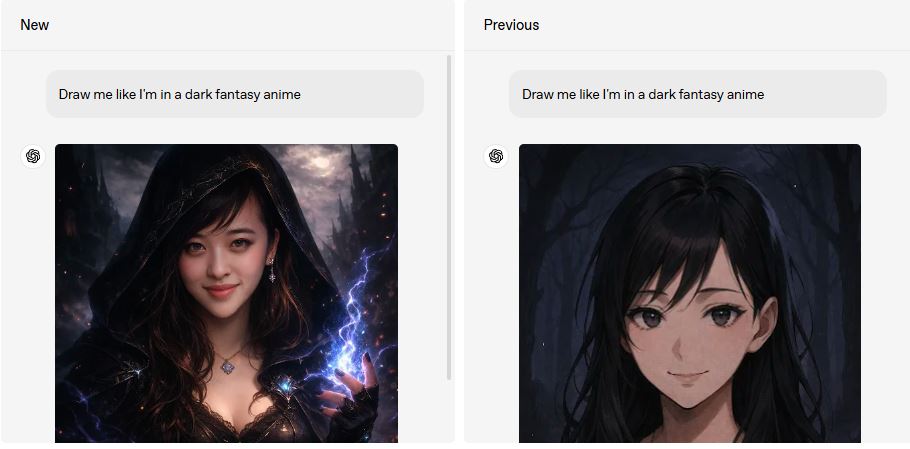Click the pendant necklace in the New image

point(229,366)
